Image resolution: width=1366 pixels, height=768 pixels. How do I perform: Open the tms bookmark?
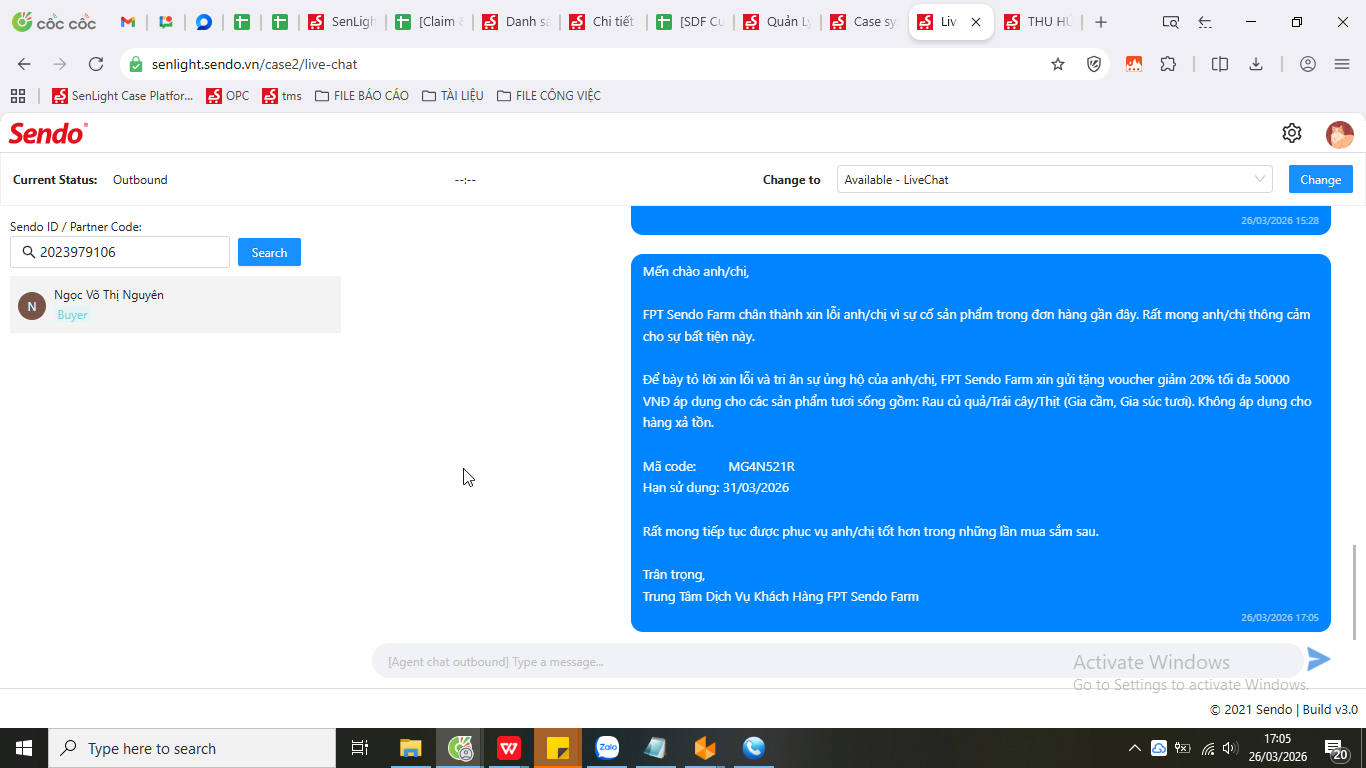pos(282,96)
